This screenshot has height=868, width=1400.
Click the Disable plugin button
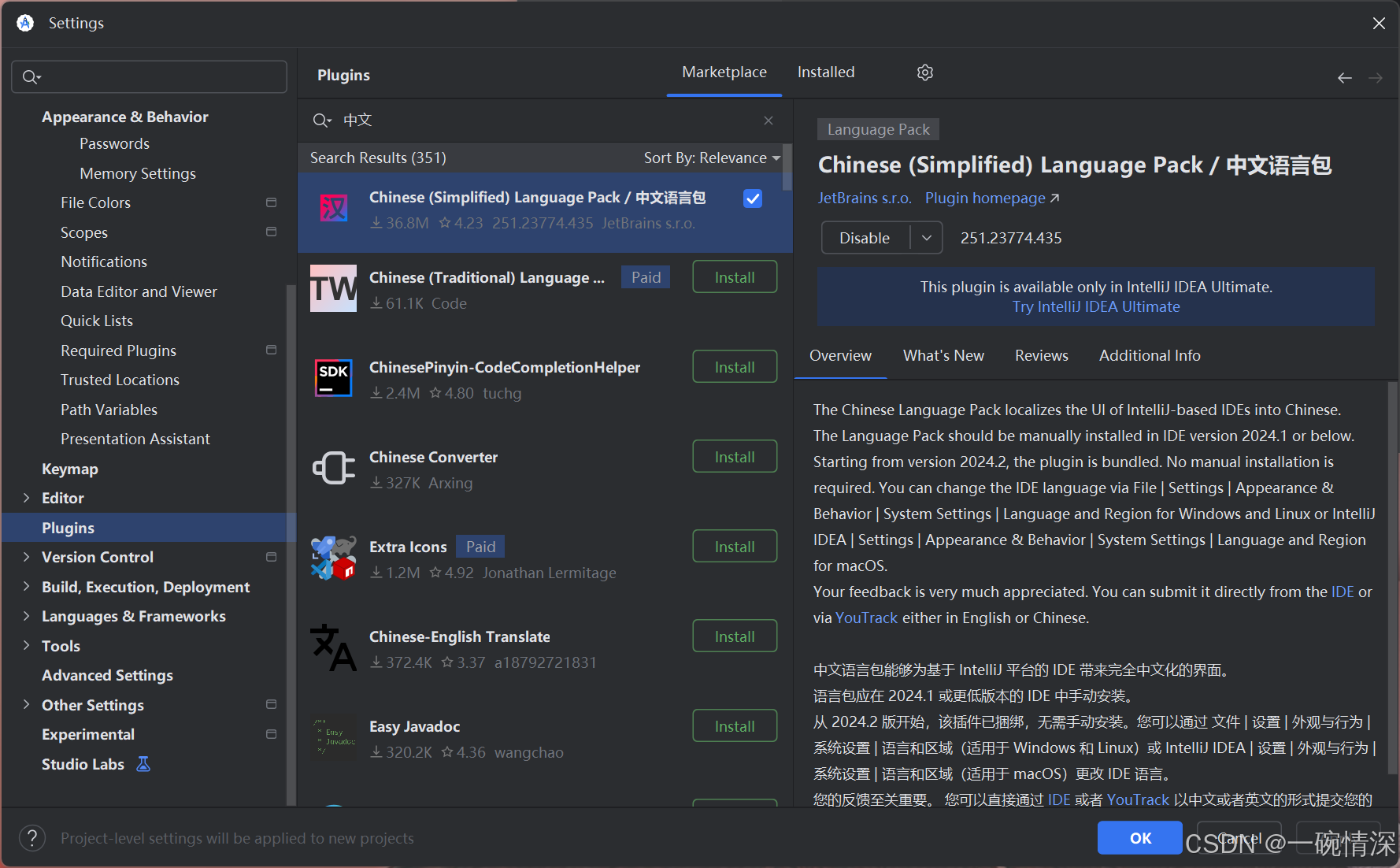pyautogui.click(x=865, y=238)
